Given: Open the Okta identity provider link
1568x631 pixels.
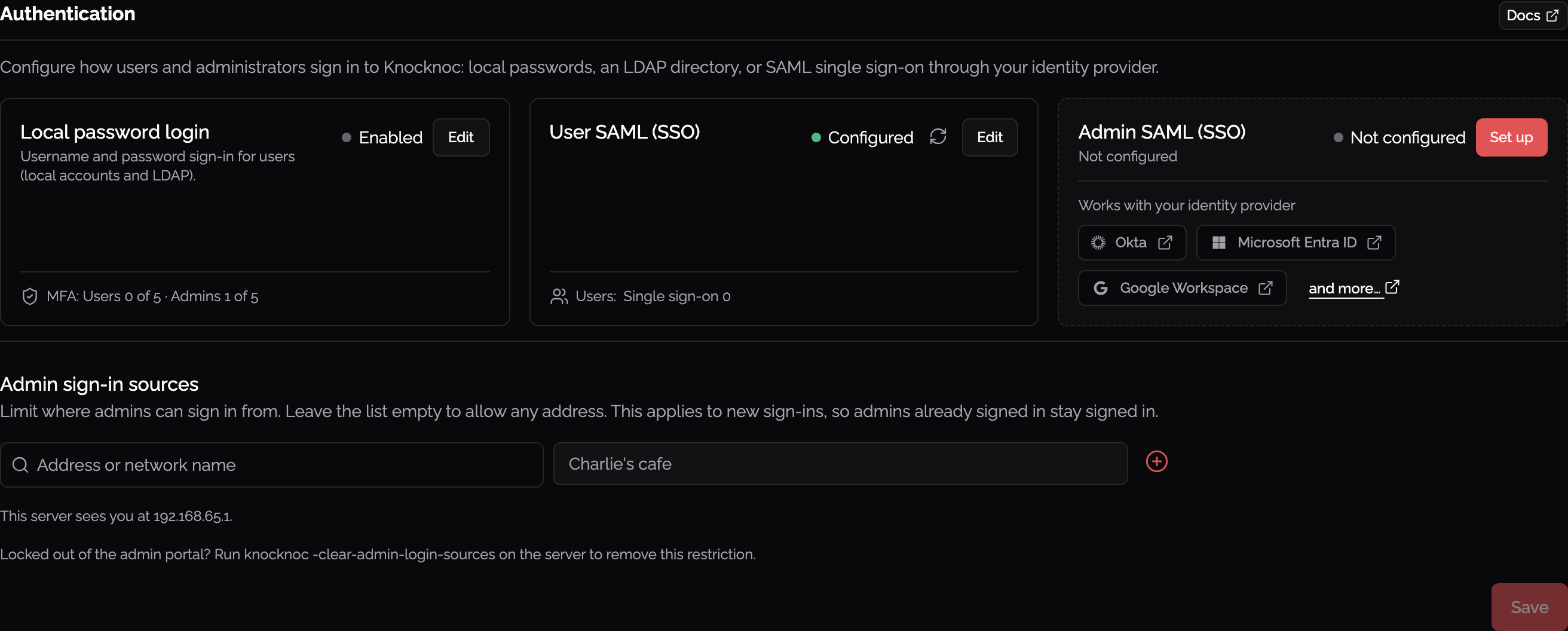Looking at the screenshot, I should 1132,243.
